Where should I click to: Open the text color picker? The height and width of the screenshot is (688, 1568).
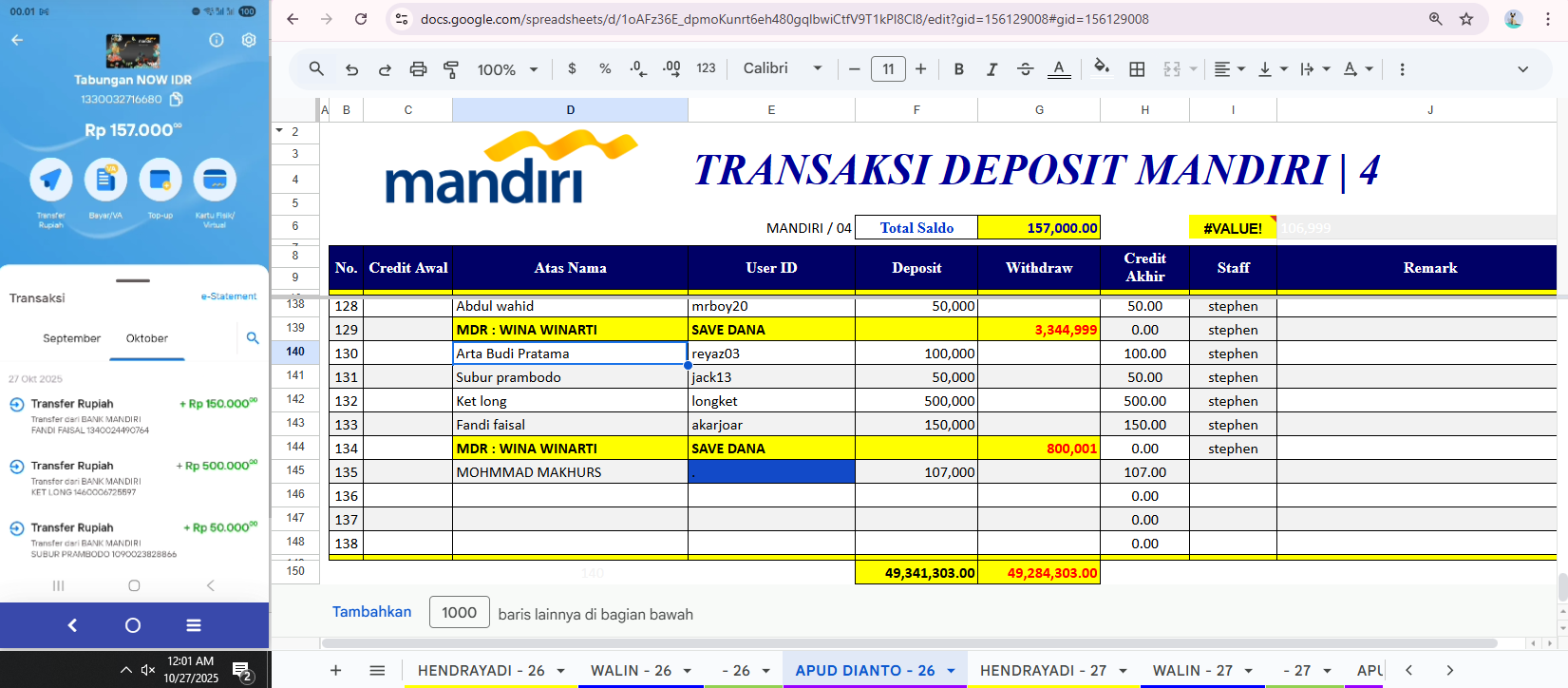point(1059,68)
